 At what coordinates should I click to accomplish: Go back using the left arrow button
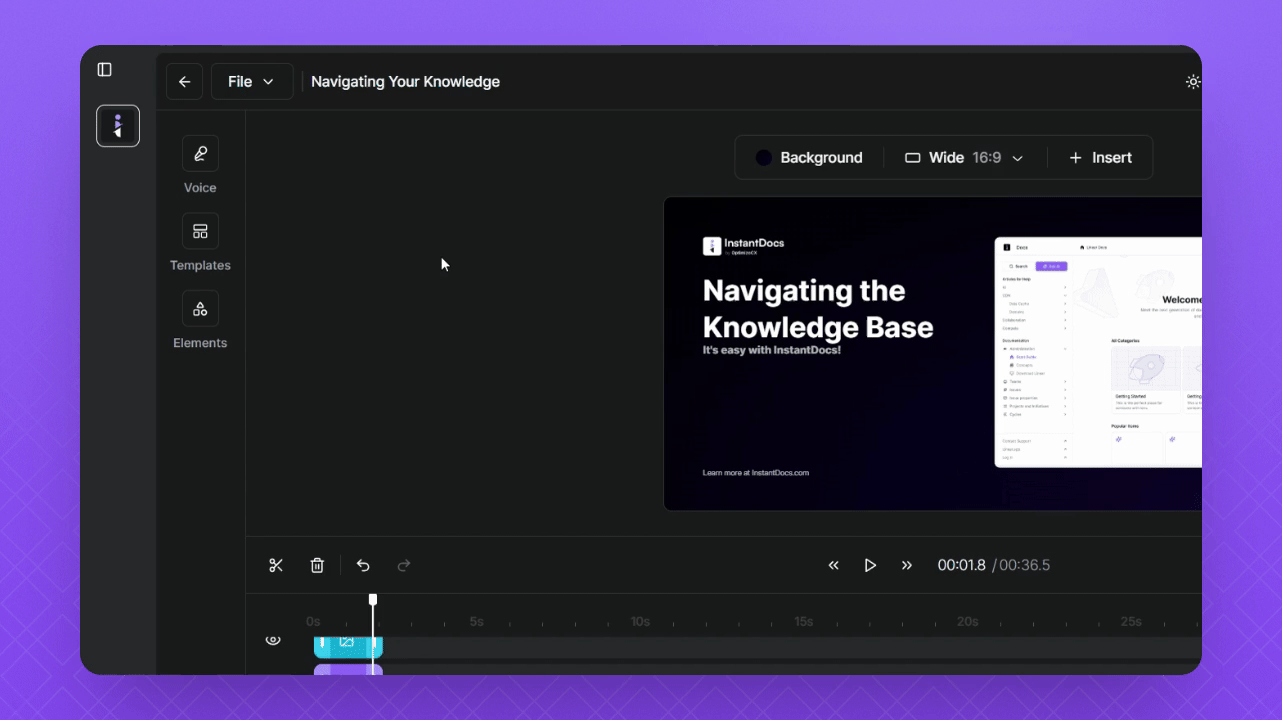184,82
